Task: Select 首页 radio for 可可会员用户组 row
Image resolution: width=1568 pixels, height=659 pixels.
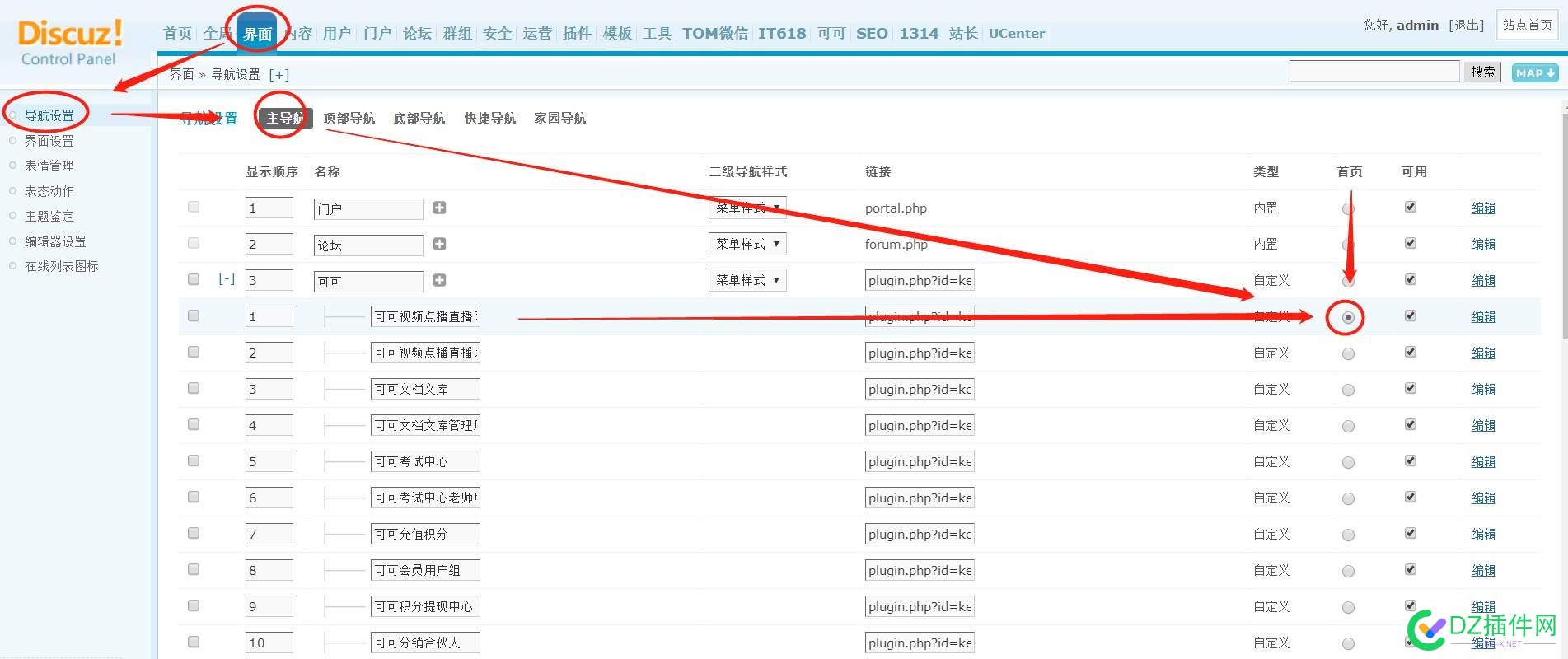Action: pos(1348,571)
